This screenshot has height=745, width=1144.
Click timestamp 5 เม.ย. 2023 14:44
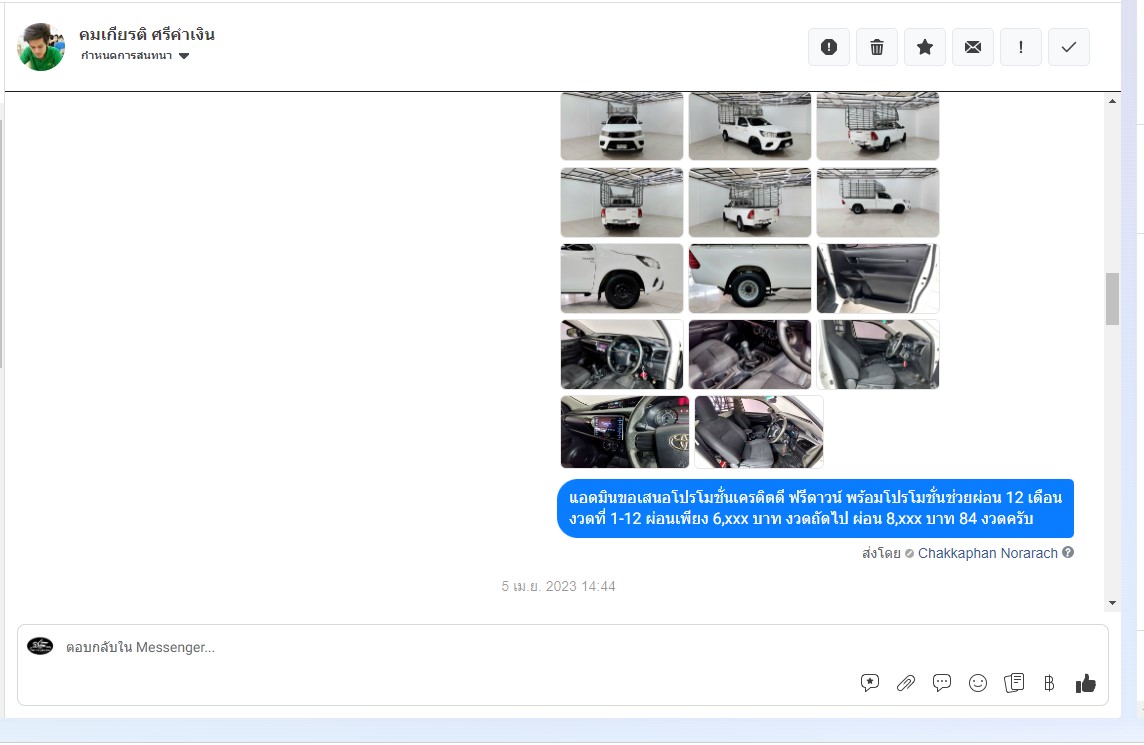pyautogui.click(x=558, y=586)
